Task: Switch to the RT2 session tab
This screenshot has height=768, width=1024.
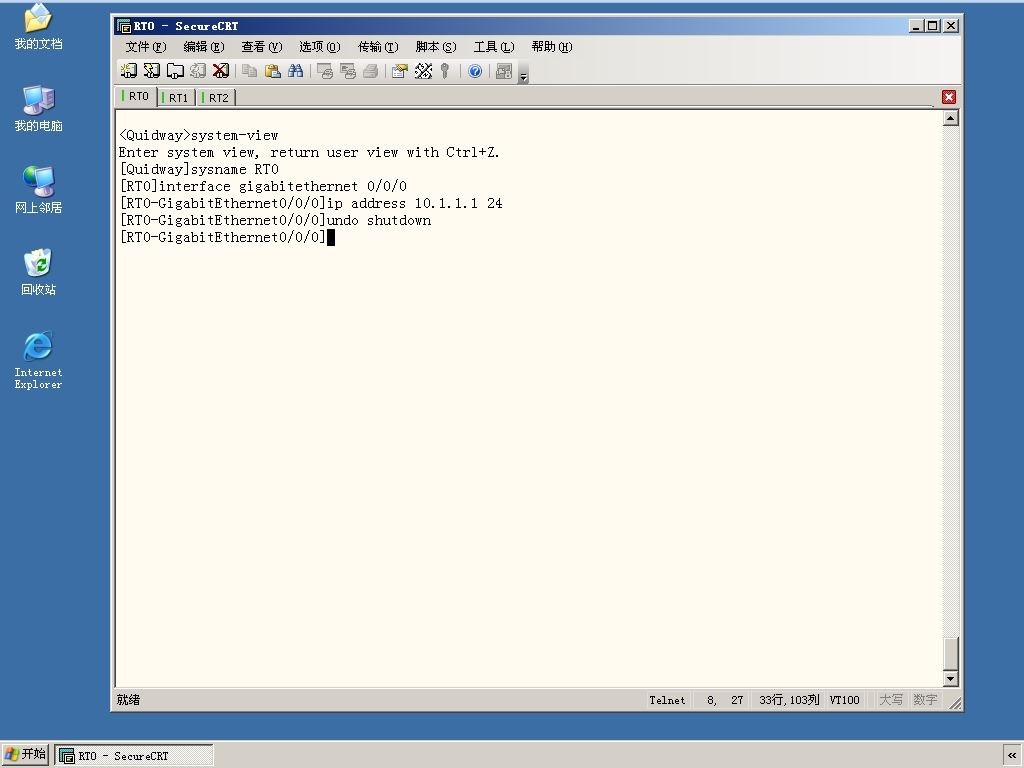Action: 217,97
